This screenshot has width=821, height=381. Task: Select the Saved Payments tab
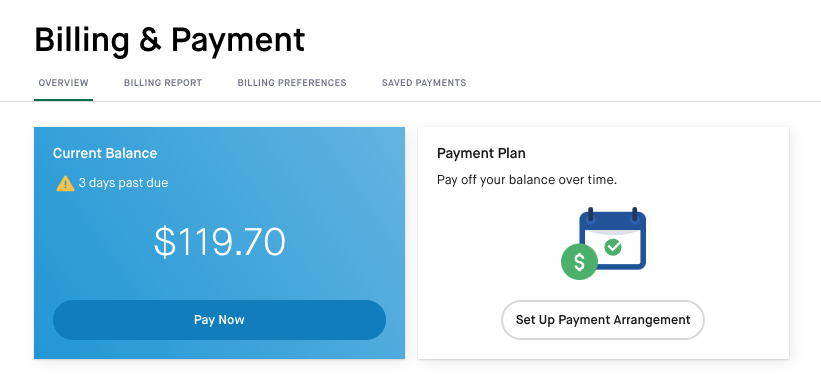tap(424, 83)
